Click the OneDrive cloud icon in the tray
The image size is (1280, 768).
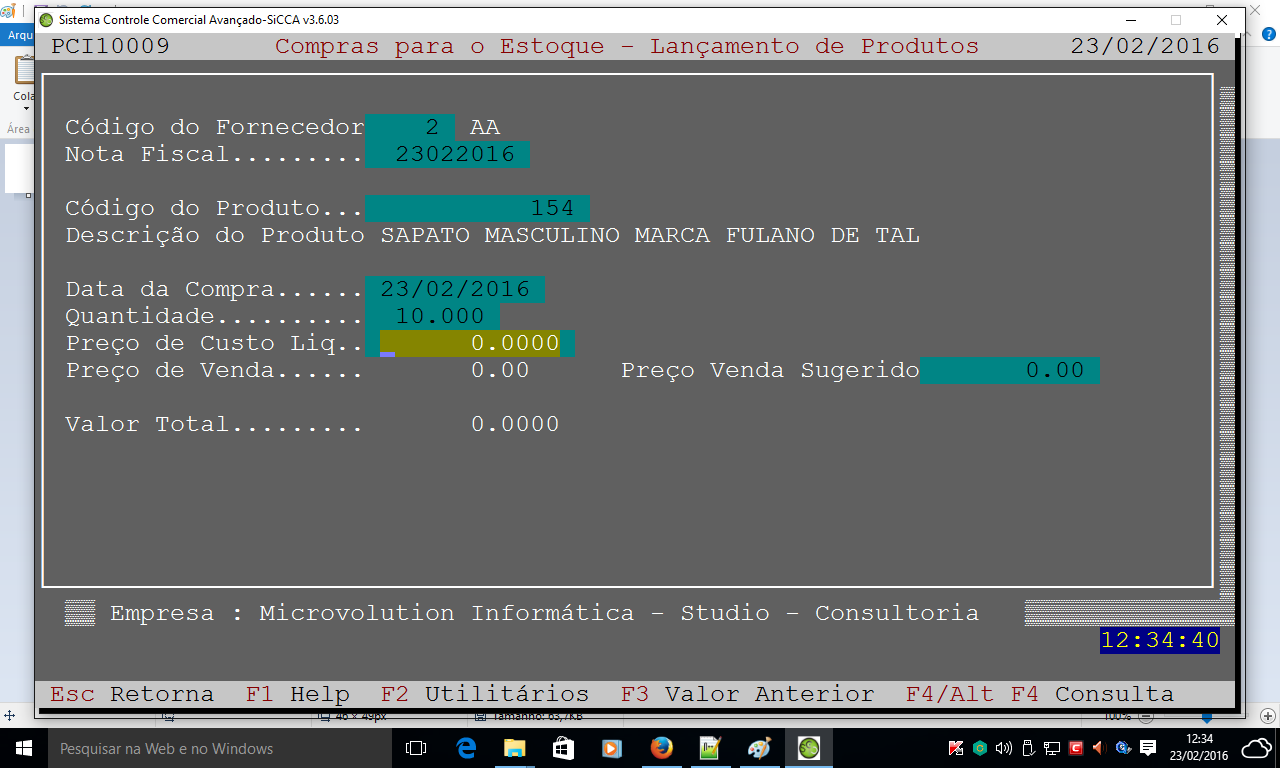tap(1257, 748)
